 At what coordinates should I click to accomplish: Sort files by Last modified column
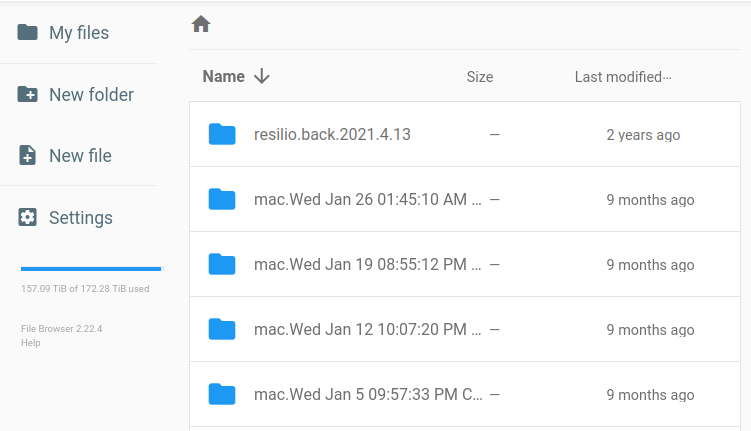618,77
